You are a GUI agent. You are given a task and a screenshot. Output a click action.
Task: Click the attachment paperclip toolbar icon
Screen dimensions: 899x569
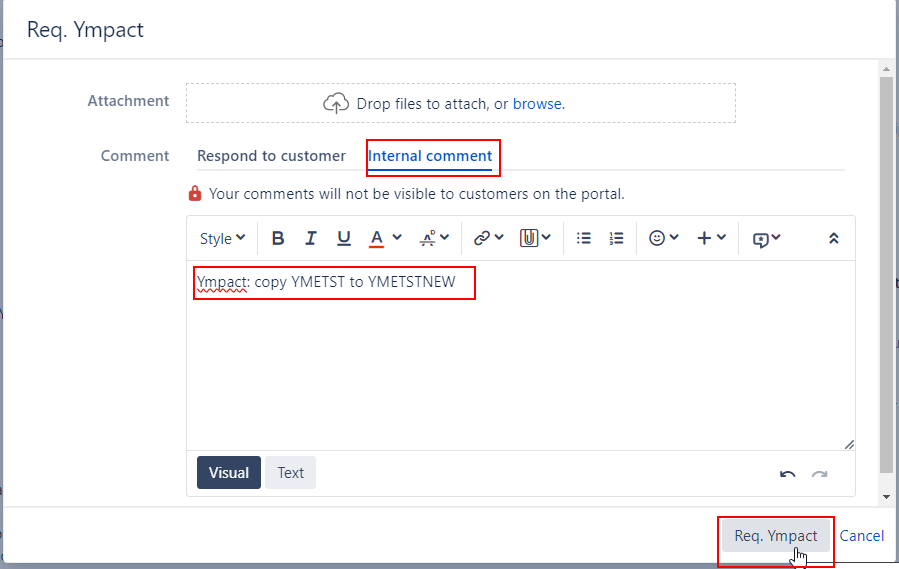[529, 238]
